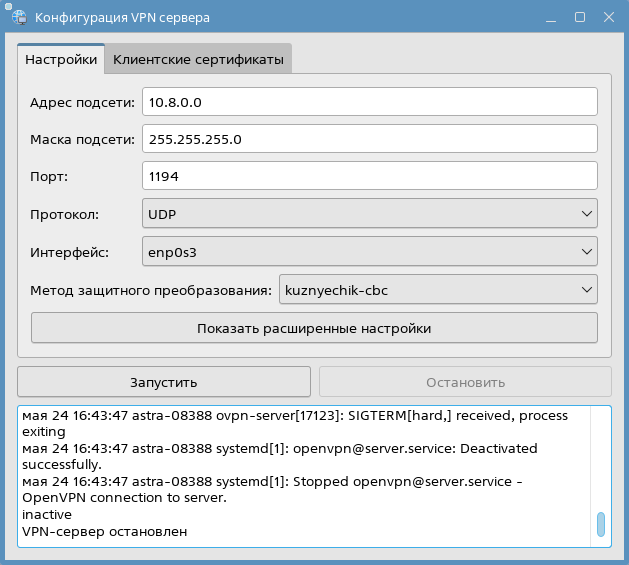The height and width of the screenshot is (565, 629).
Task: Click inside the server log output area
Action: pos(300,475)
